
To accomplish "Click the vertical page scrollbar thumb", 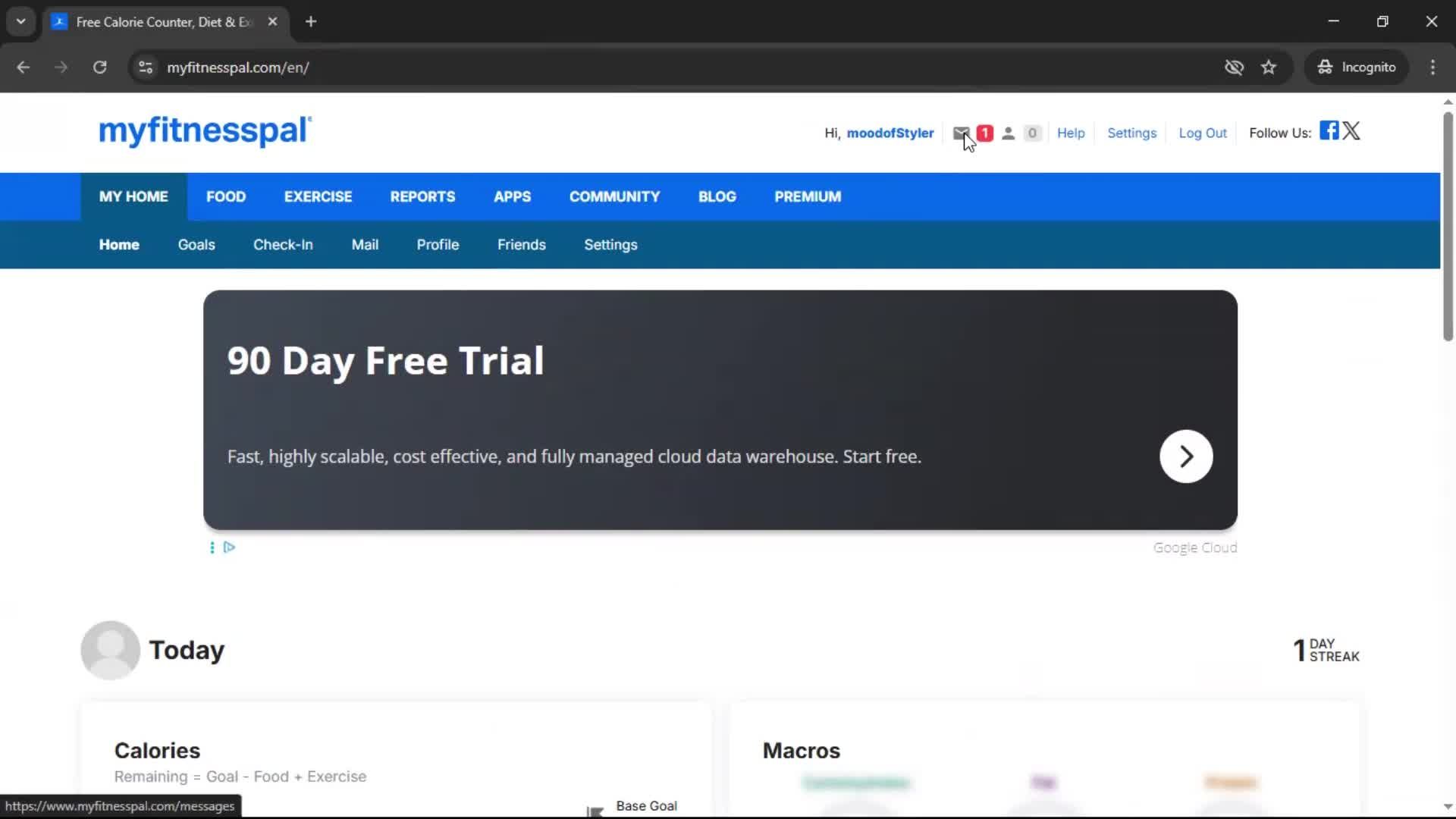I will coord(1448,226).
